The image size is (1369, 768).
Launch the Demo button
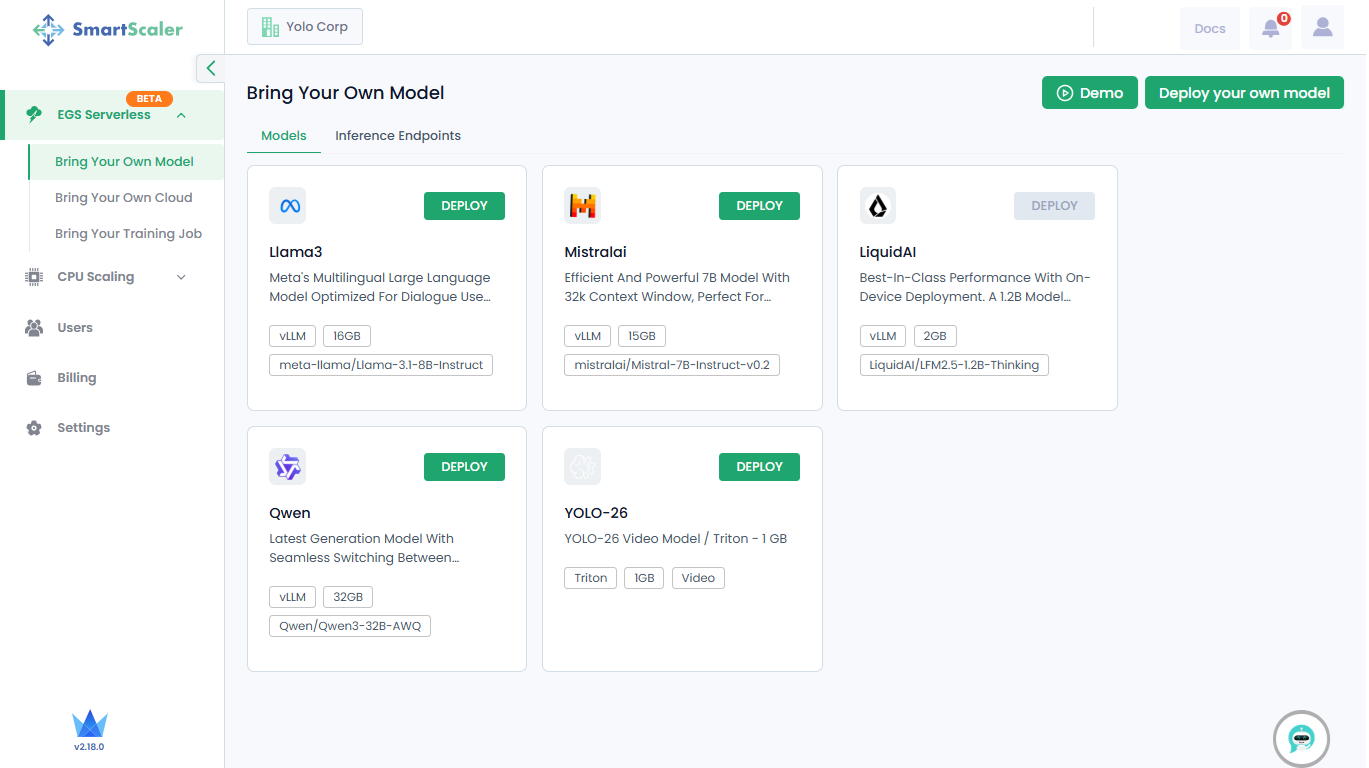pyautogui.click(x=1089, y=93)
